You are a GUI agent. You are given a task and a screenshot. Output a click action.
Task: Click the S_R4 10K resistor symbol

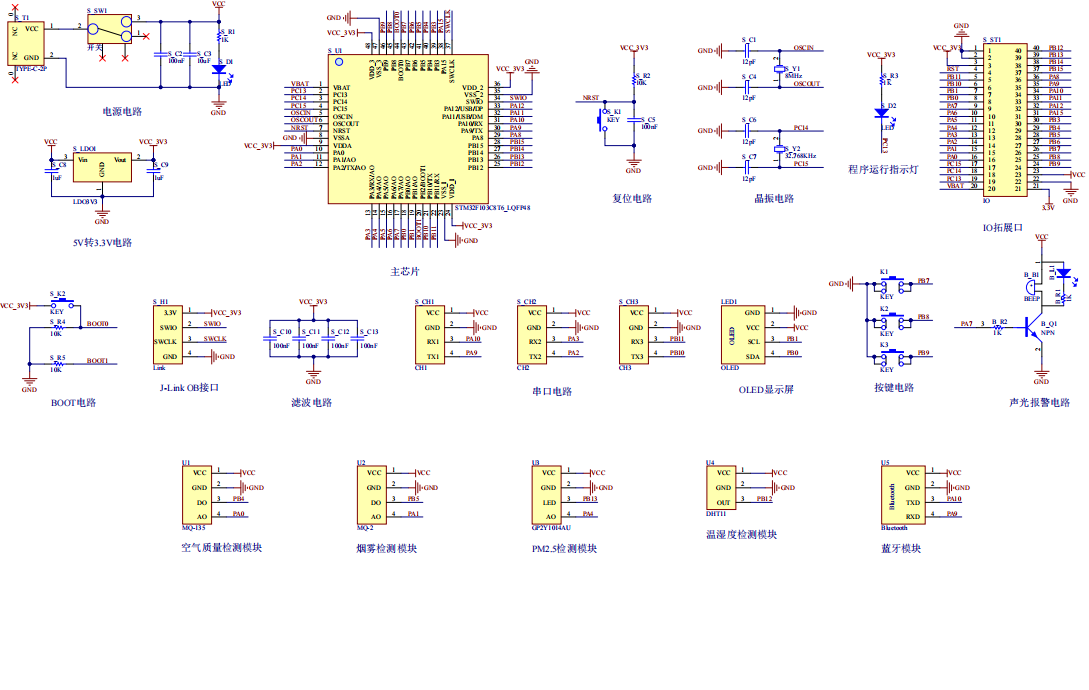point(58,325)
